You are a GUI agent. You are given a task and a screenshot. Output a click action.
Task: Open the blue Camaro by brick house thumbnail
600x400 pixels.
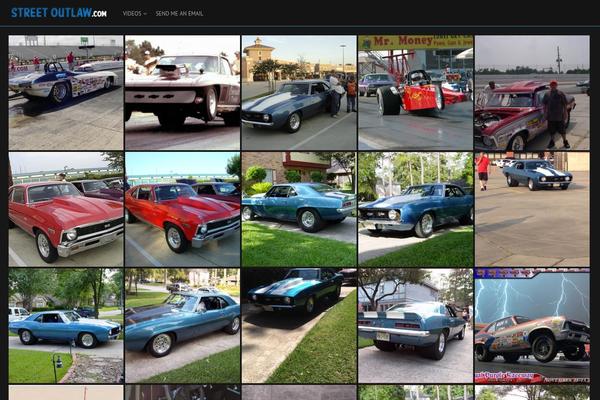[299, 209]
